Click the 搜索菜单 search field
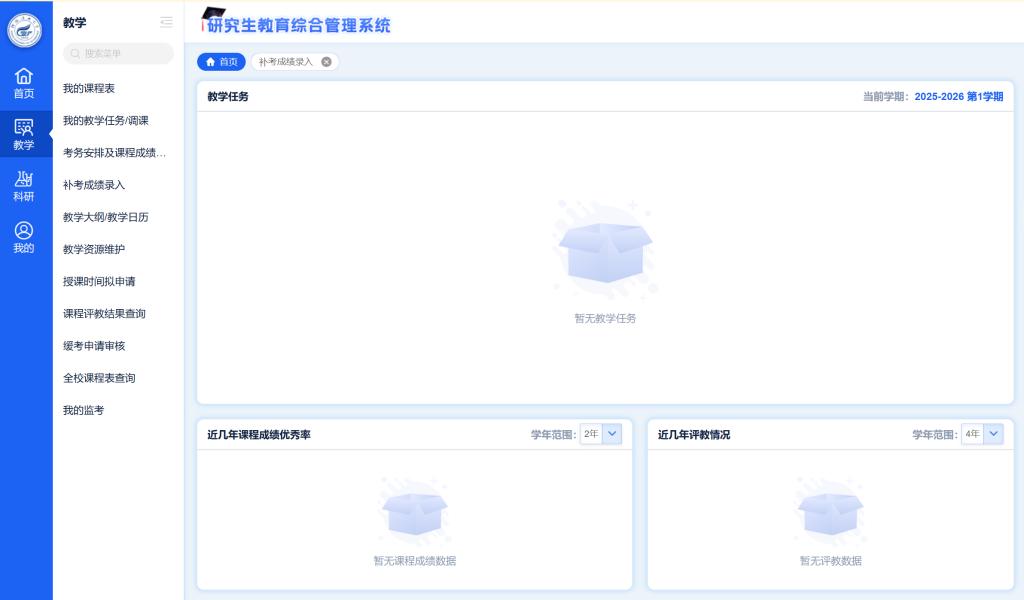1024x600 pixels. [118, 54]
